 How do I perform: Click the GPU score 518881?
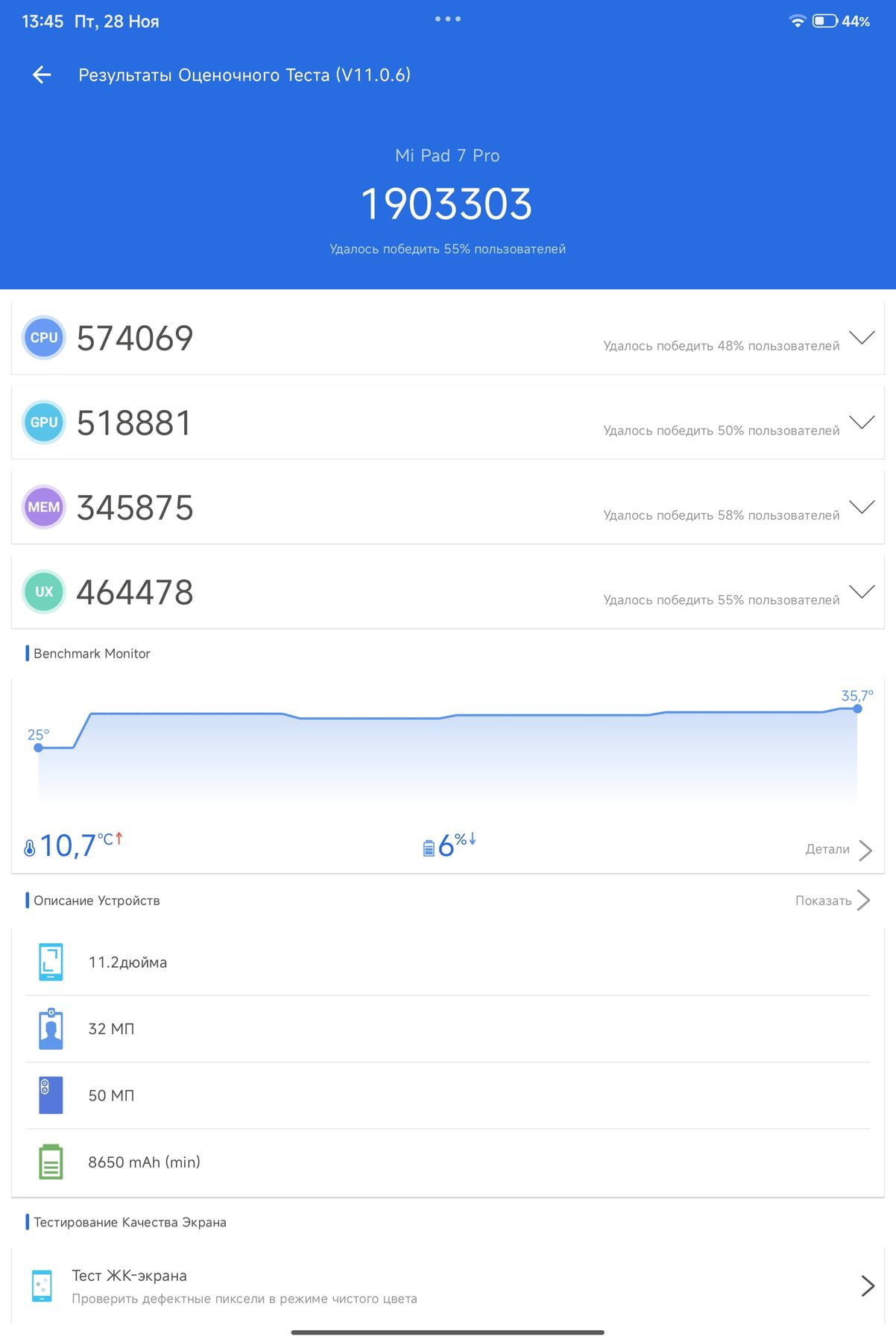click(x=134, y=423)
